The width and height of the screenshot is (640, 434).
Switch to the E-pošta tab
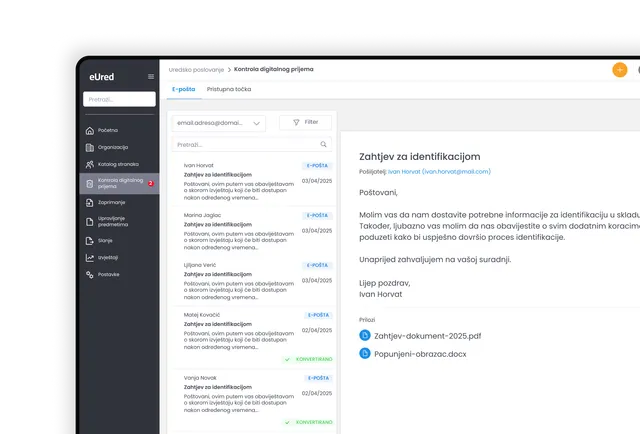184,89
